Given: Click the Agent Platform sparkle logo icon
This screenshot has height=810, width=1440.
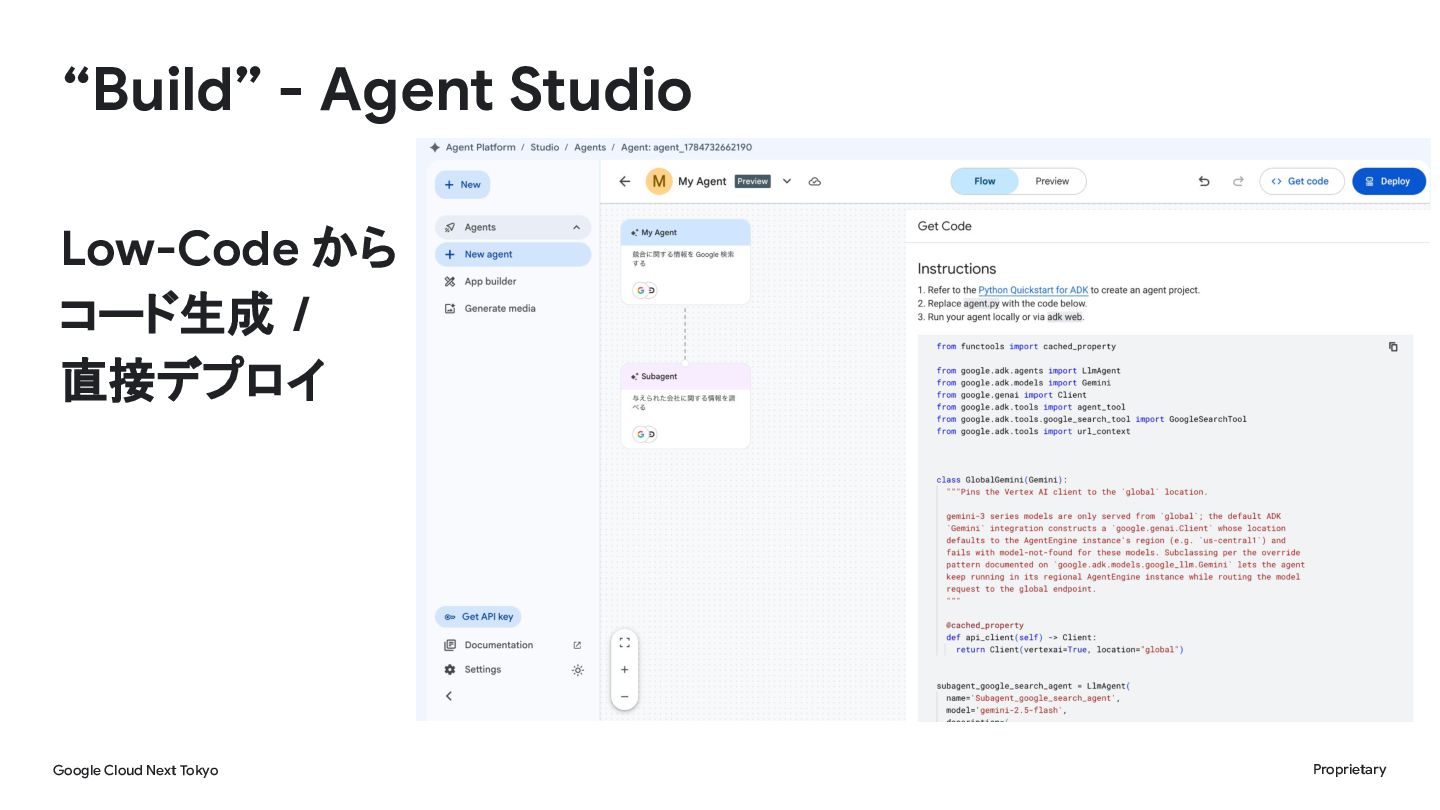Looking at the screenshot, I should [435, 148].
